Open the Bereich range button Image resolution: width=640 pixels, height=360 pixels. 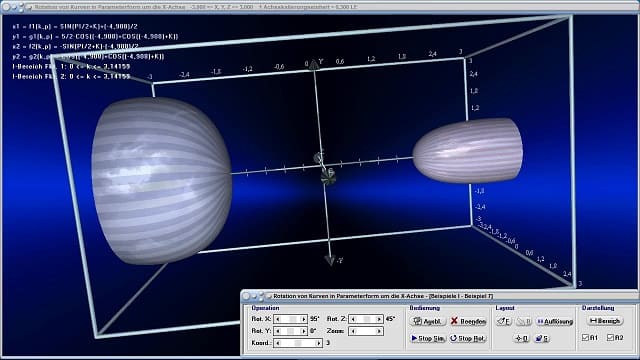click(605, 321)
